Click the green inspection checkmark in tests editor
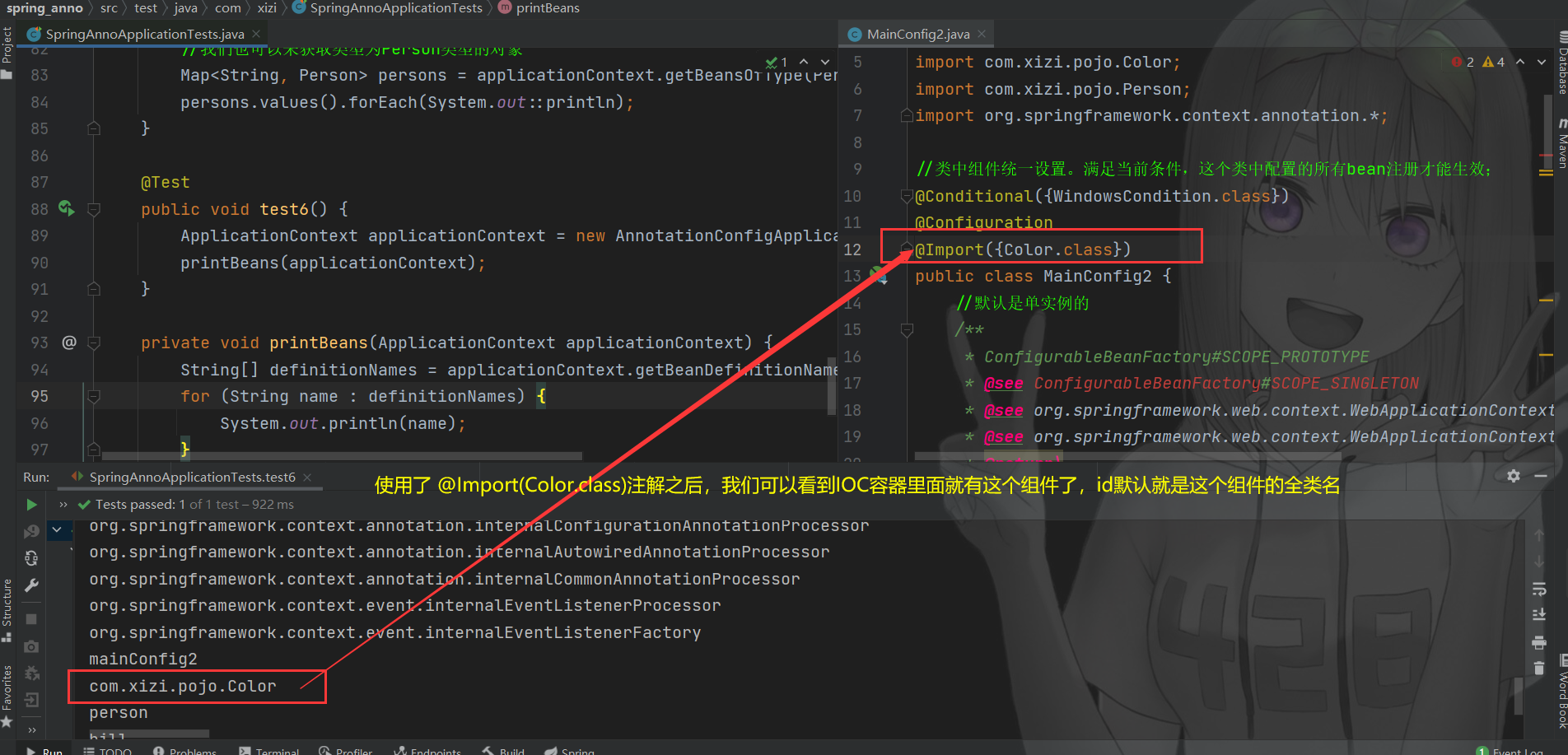Viewport: 1568px width, 755px height. coord(777,62)
